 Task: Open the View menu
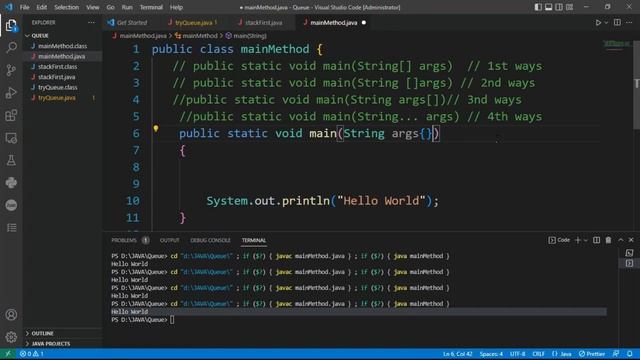(93, 7)
